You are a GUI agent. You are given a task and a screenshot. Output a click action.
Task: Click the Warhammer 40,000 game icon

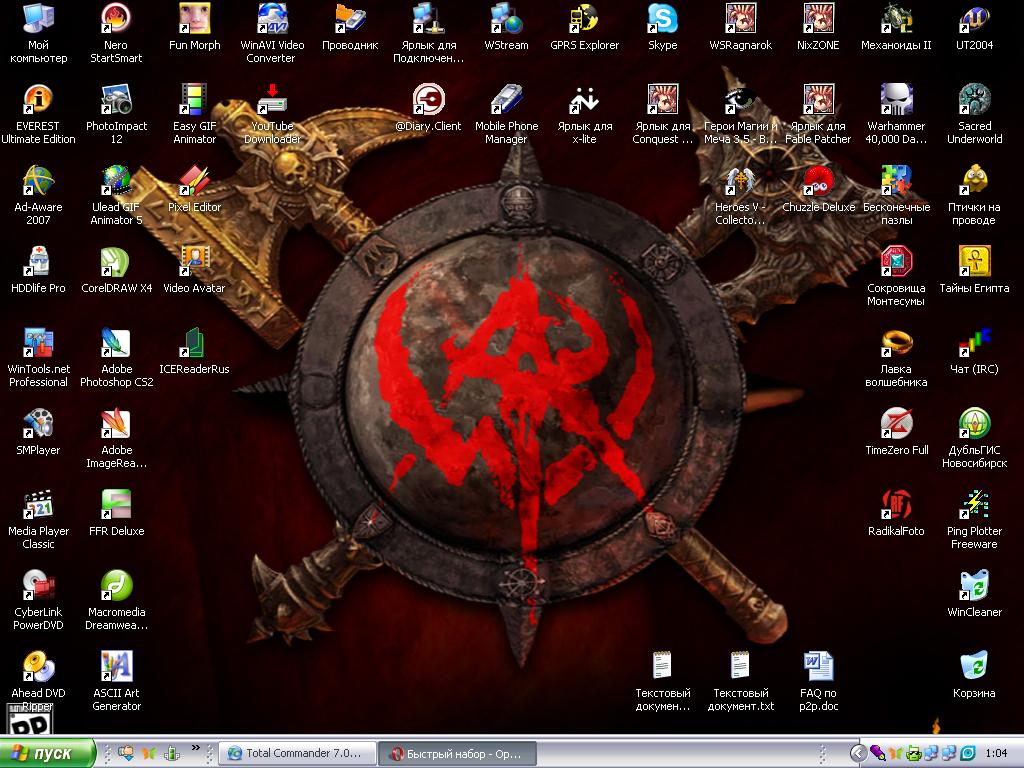coord(896,100)
